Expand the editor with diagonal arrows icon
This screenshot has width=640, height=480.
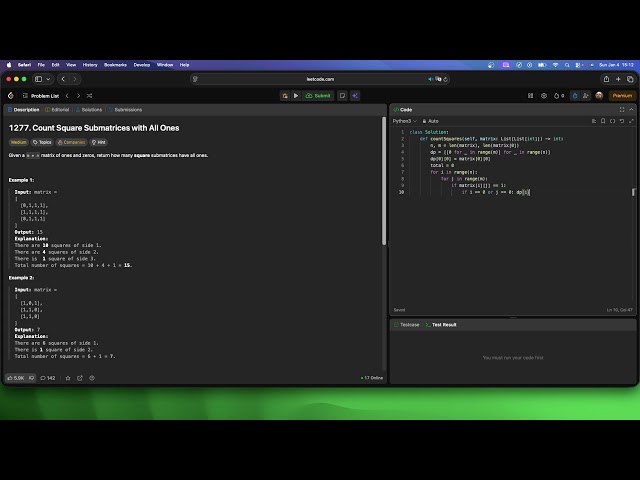[631, 121]
